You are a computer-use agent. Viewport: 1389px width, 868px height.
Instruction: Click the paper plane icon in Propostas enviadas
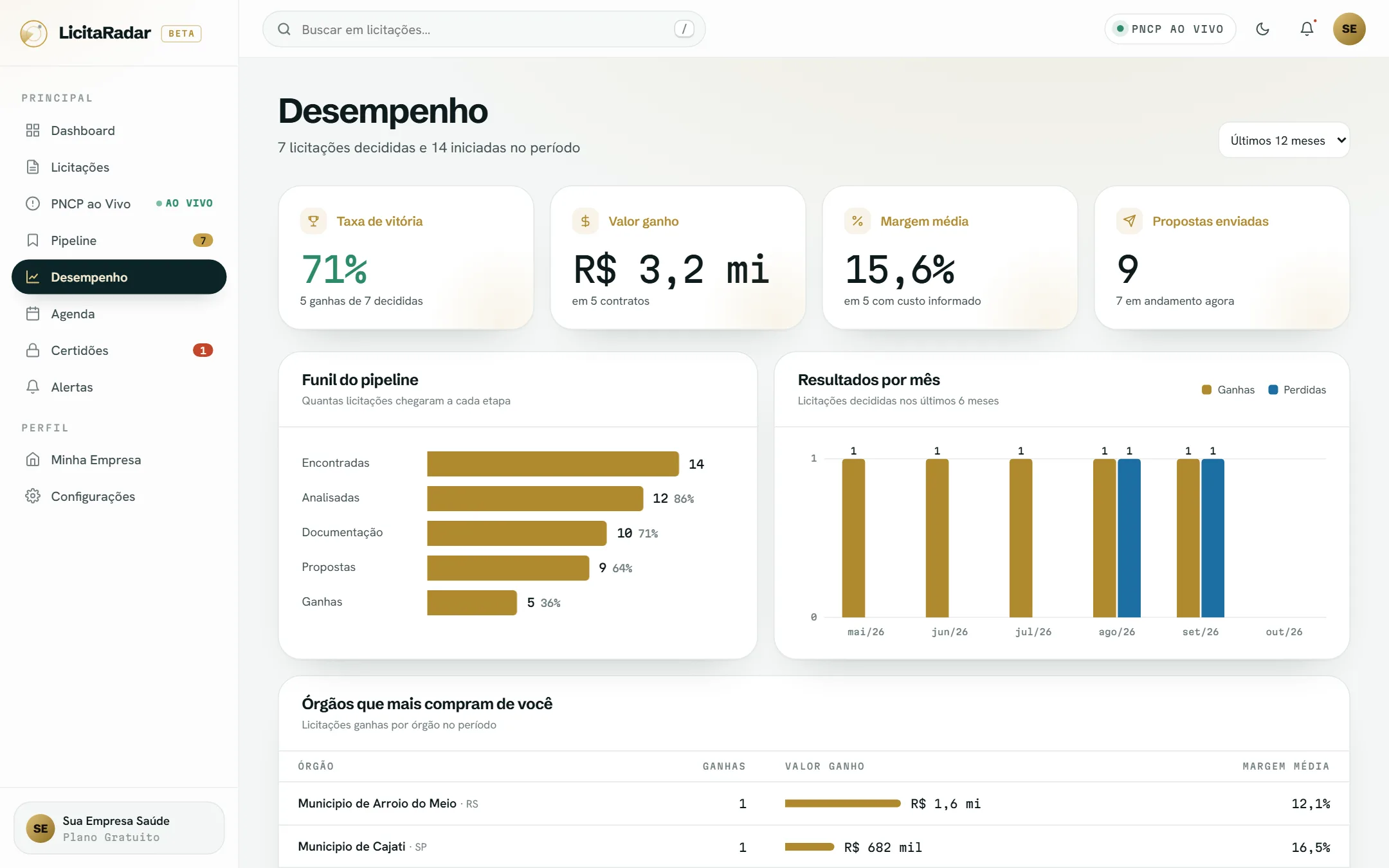click(1129, 221)
